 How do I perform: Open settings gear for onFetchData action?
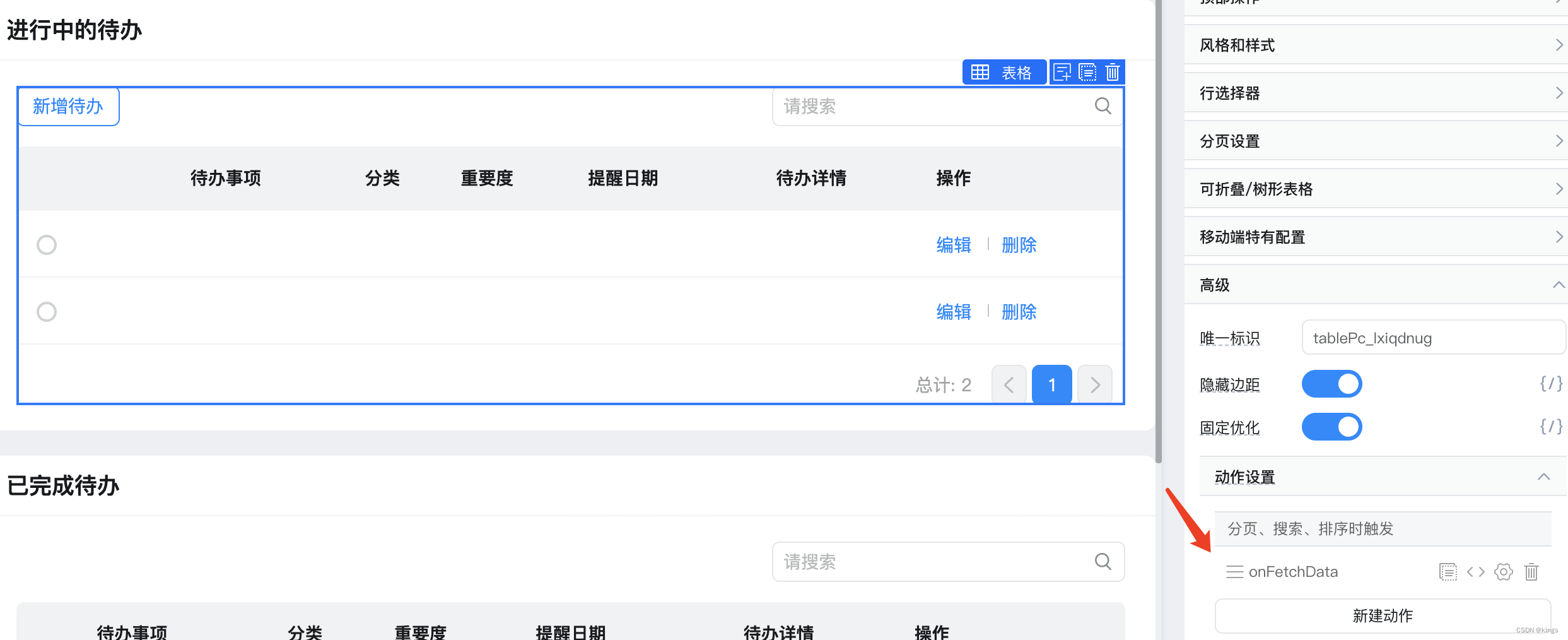[x=1503, y=572]
